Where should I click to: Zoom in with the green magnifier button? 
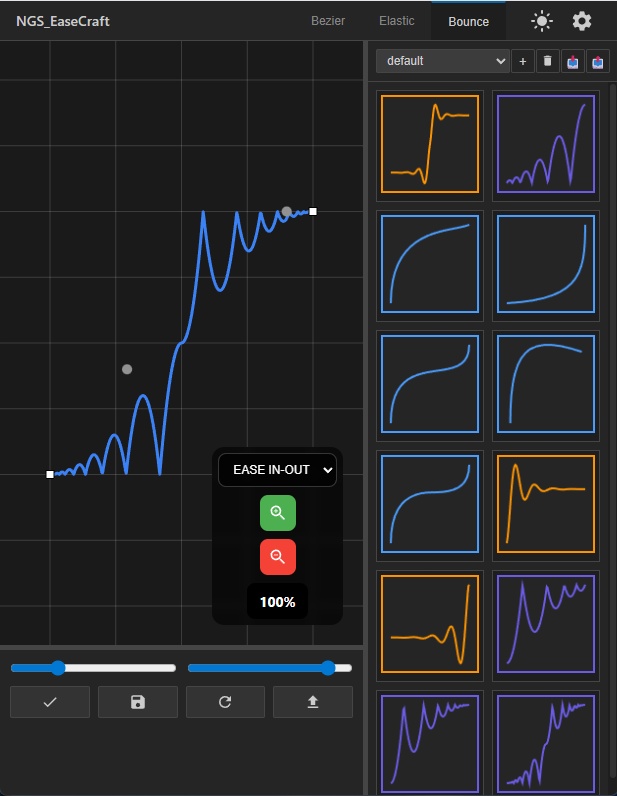pyautogui.click(x=278, y=513)
